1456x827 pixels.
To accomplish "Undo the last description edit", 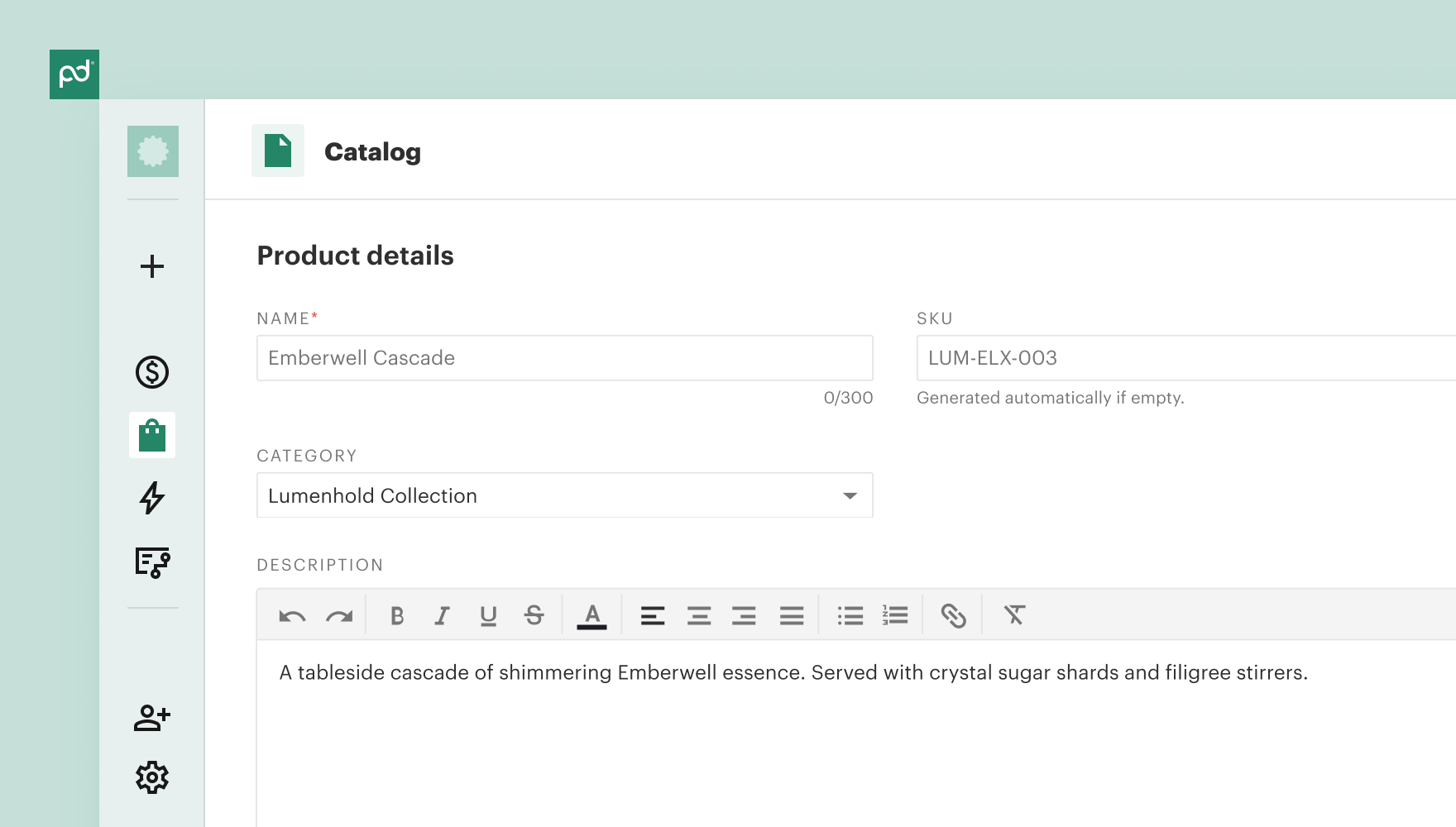I will pyautogui.click(x=292, y=616).
